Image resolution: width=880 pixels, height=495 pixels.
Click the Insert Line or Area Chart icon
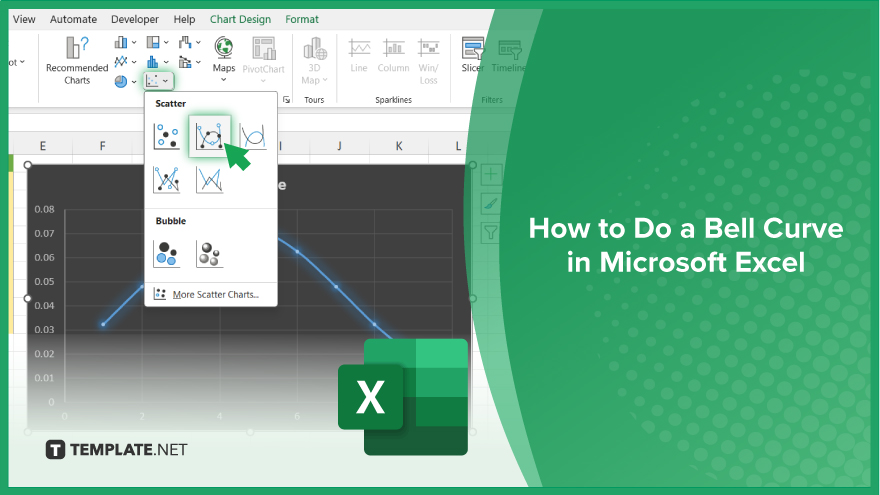tap(121, 62)
